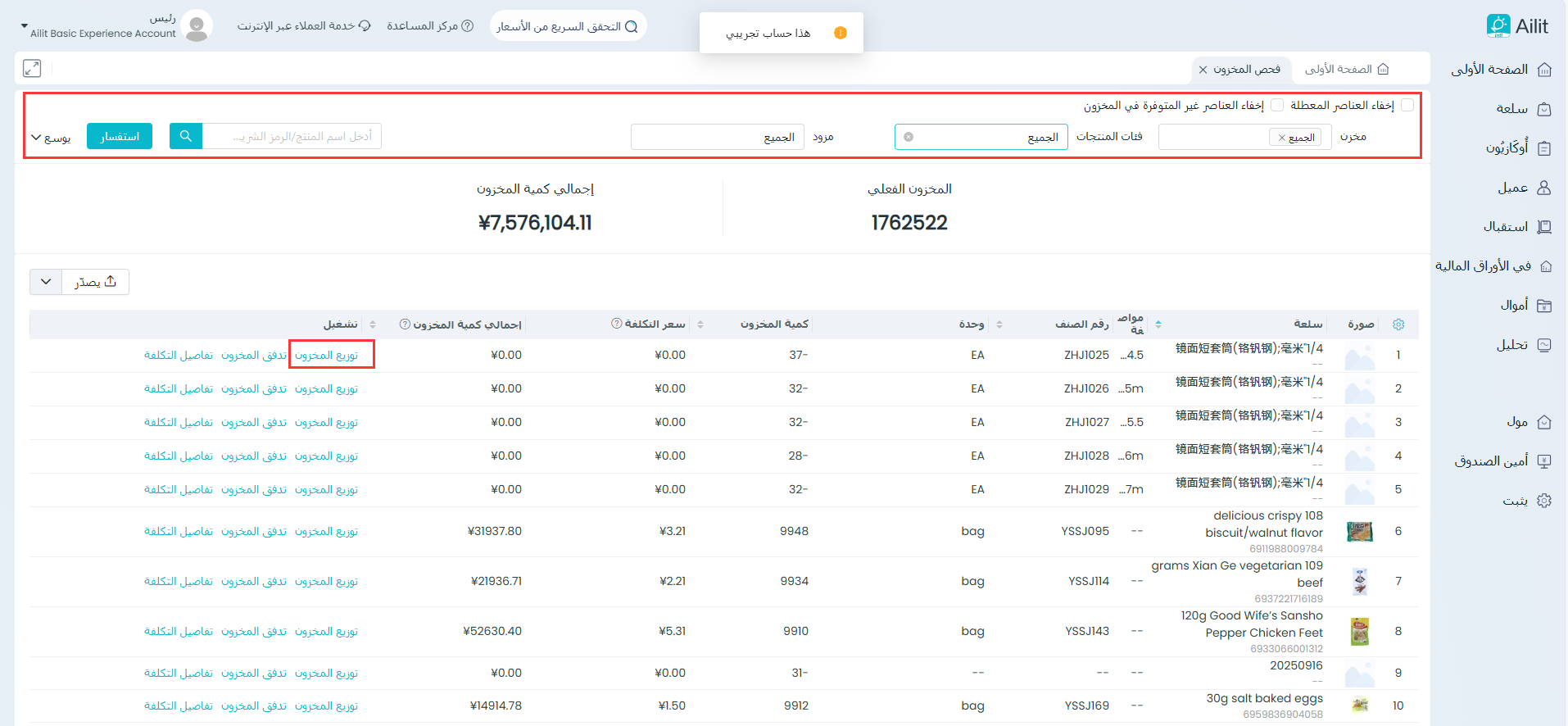Open the مزود supplier dropdown
Screen dimensions: 1568x726
click(x=717, y=137)
